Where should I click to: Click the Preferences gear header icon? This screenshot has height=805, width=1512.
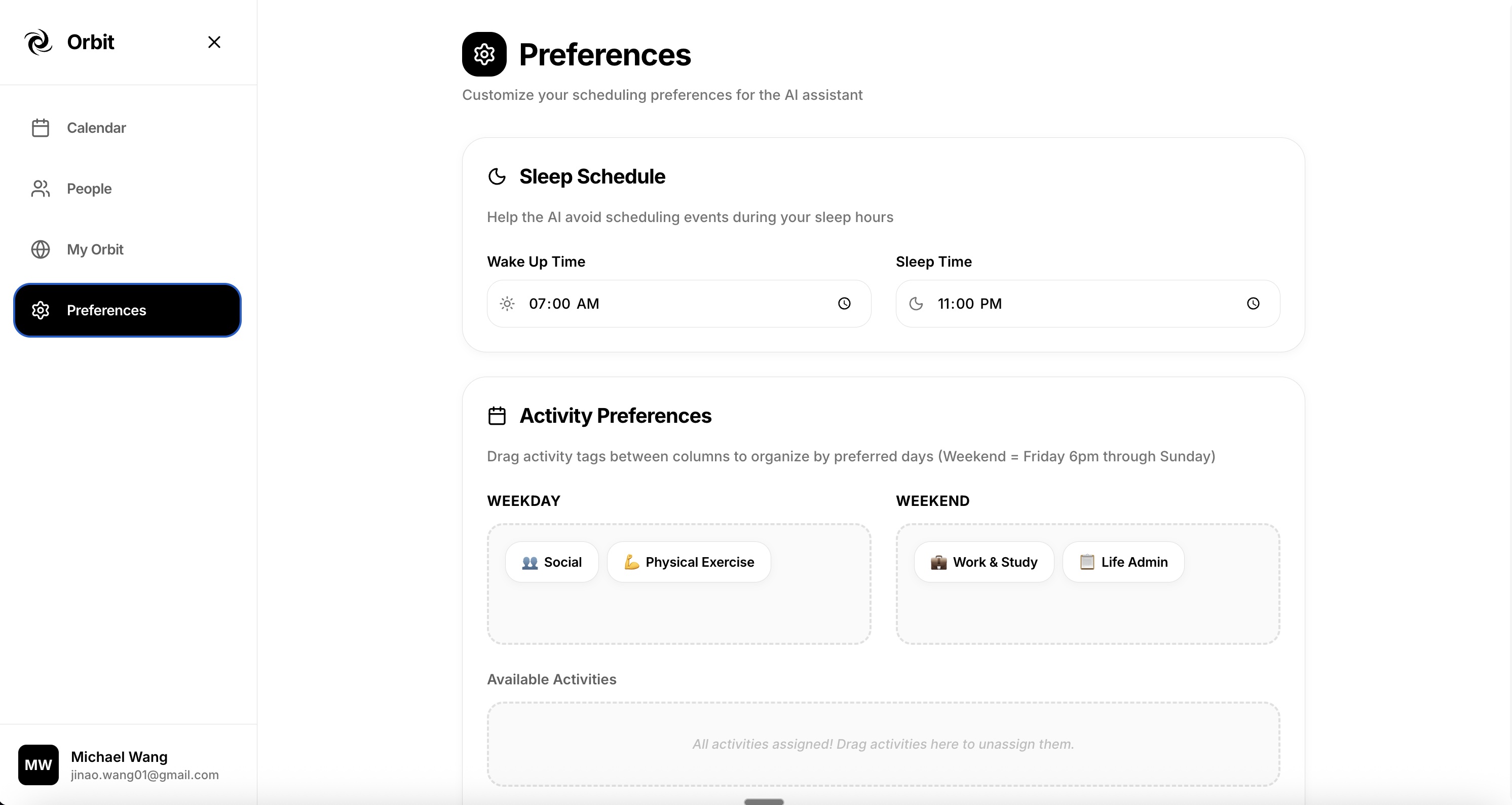coord(484,54)
